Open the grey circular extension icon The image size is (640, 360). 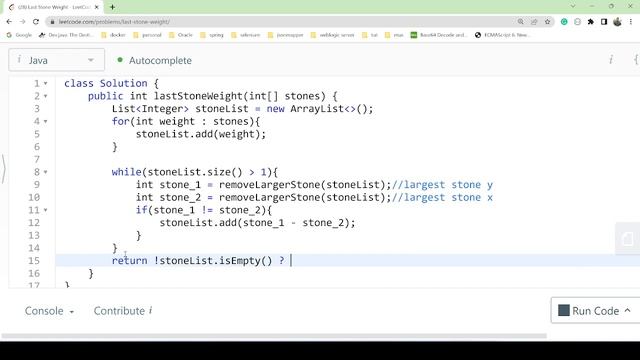tap(577, 22)
